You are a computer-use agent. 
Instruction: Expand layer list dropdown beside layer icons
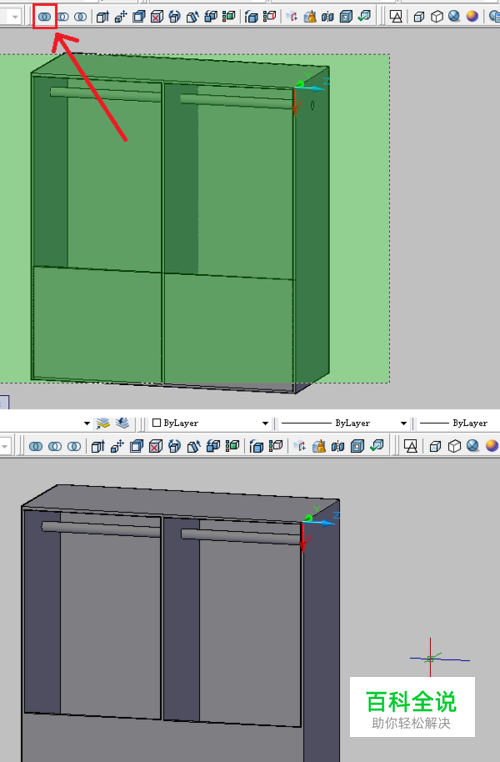(87, 423)
